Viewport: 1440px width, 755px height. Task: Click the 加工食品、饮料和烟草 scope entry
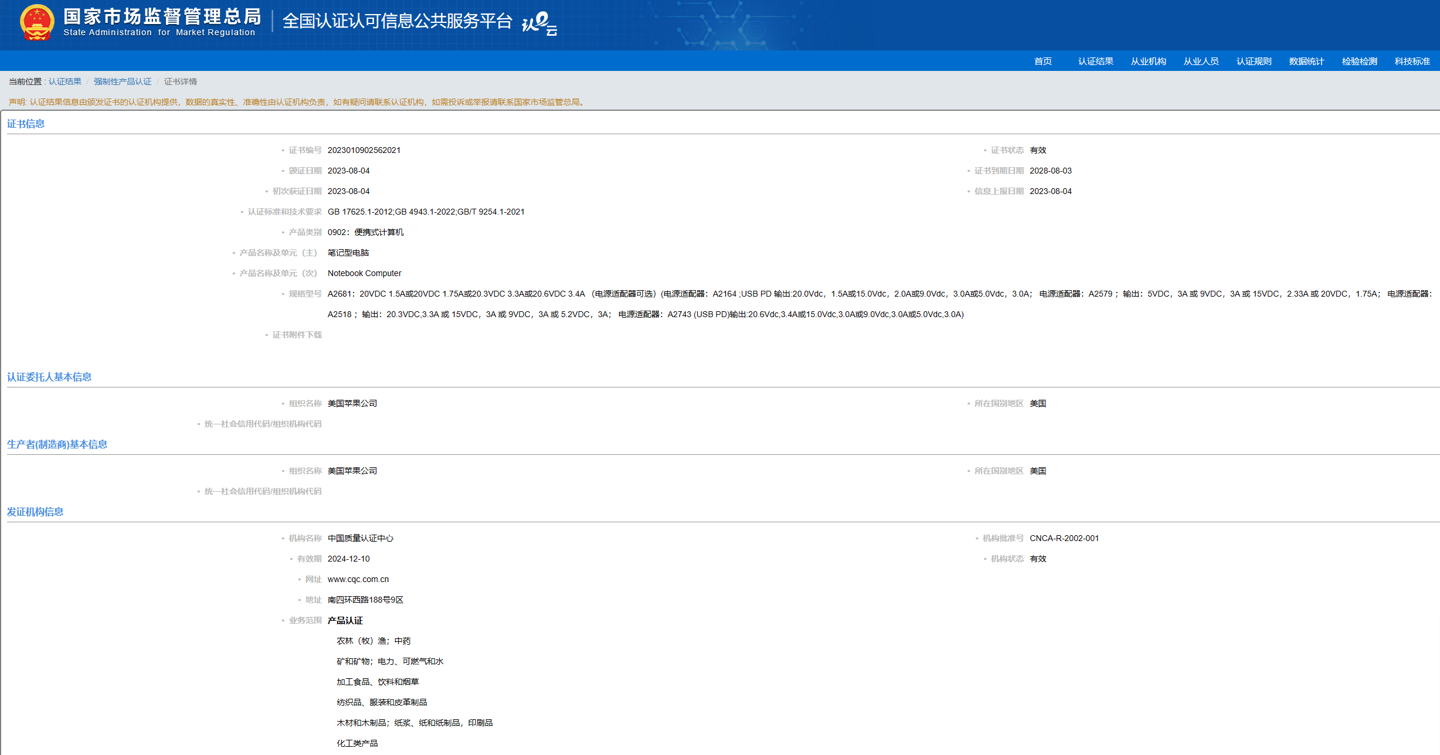[378, 682]
